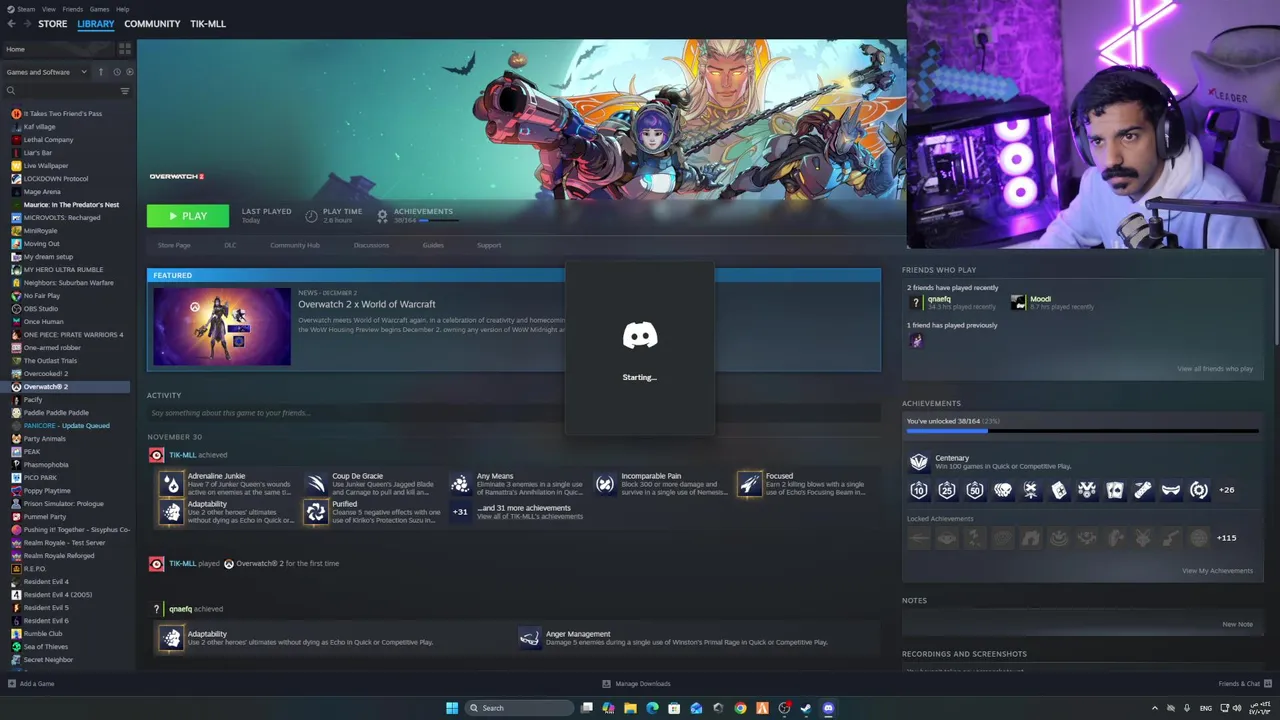Viewport: 1280px width, 720px height.
Task: Switch to the COMMUNITY tab
Action: (x=152, y=24)
